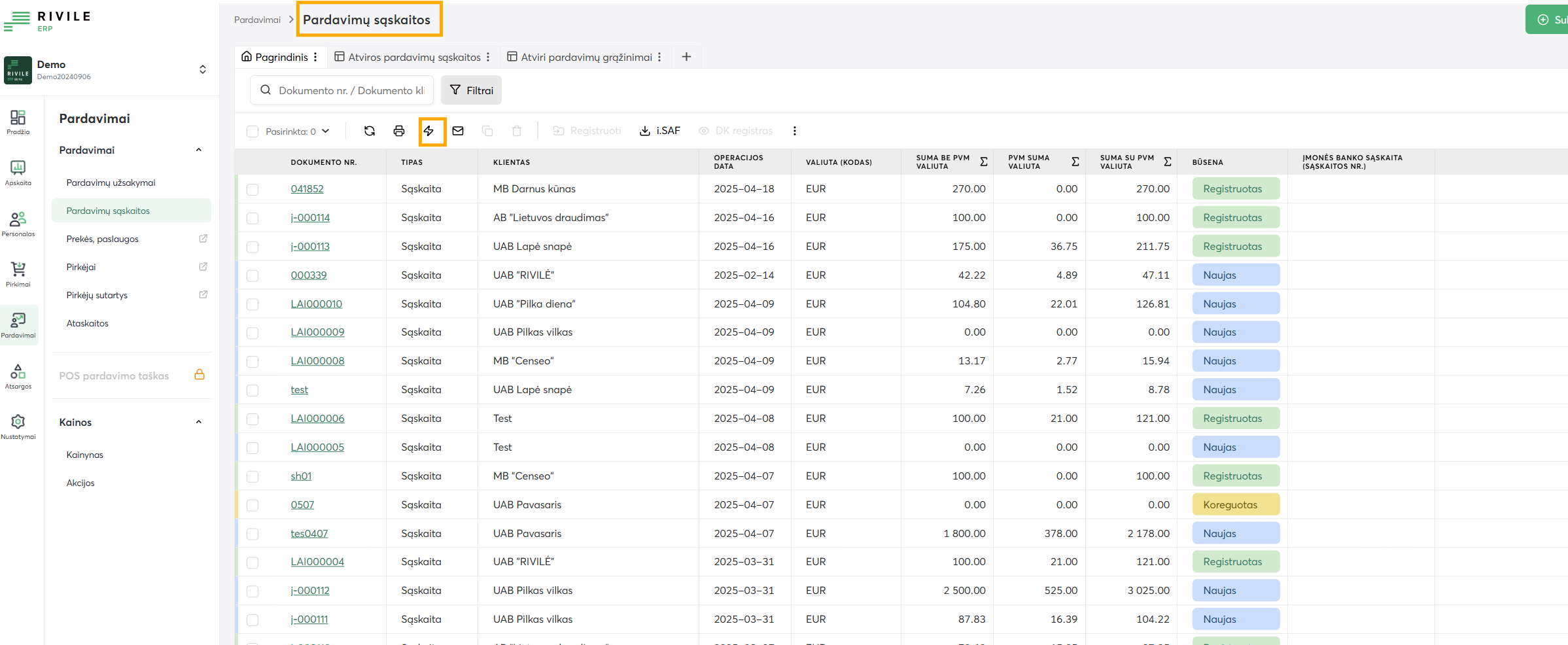Tick the checkbox for invoice 041852
The height and width of the screenshot is (645, 1568).
click(253, 190)
